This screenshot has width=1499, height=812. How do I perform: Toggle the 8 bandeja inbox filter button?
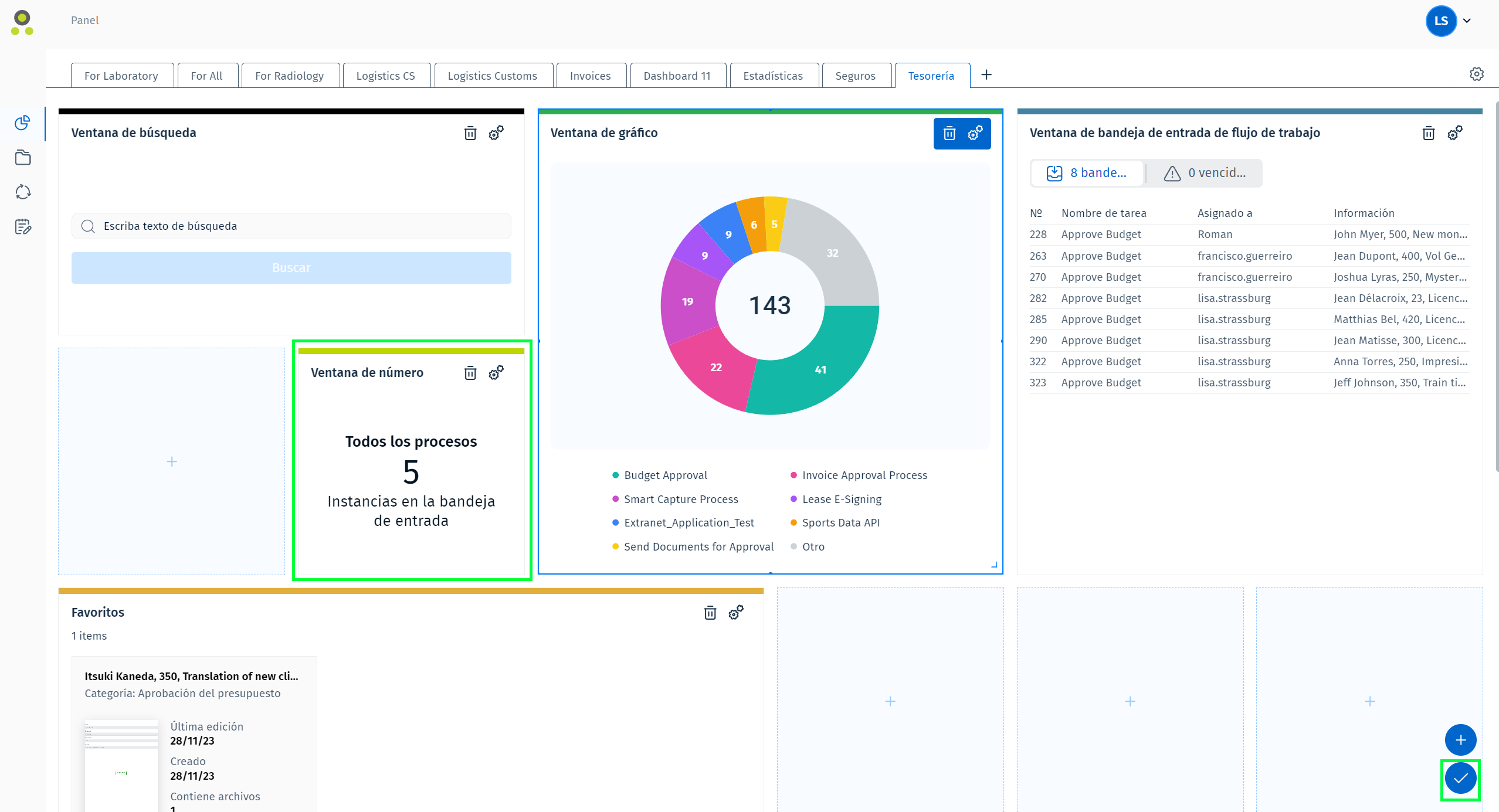click(x=1089, y=173)
